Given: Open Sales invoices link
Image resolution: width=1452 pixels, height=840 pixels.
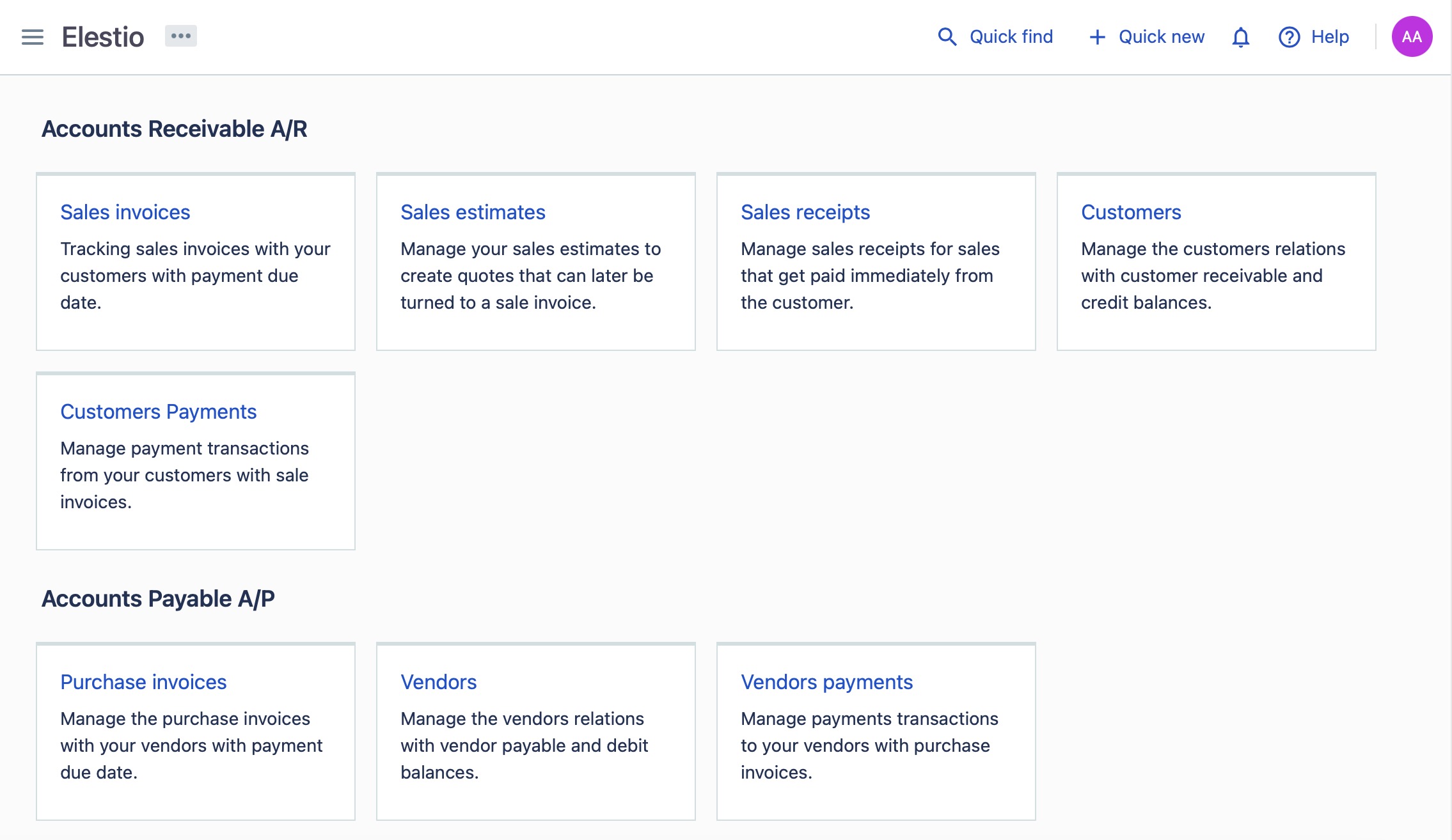Looking at the screenshot, I should 125,212.
